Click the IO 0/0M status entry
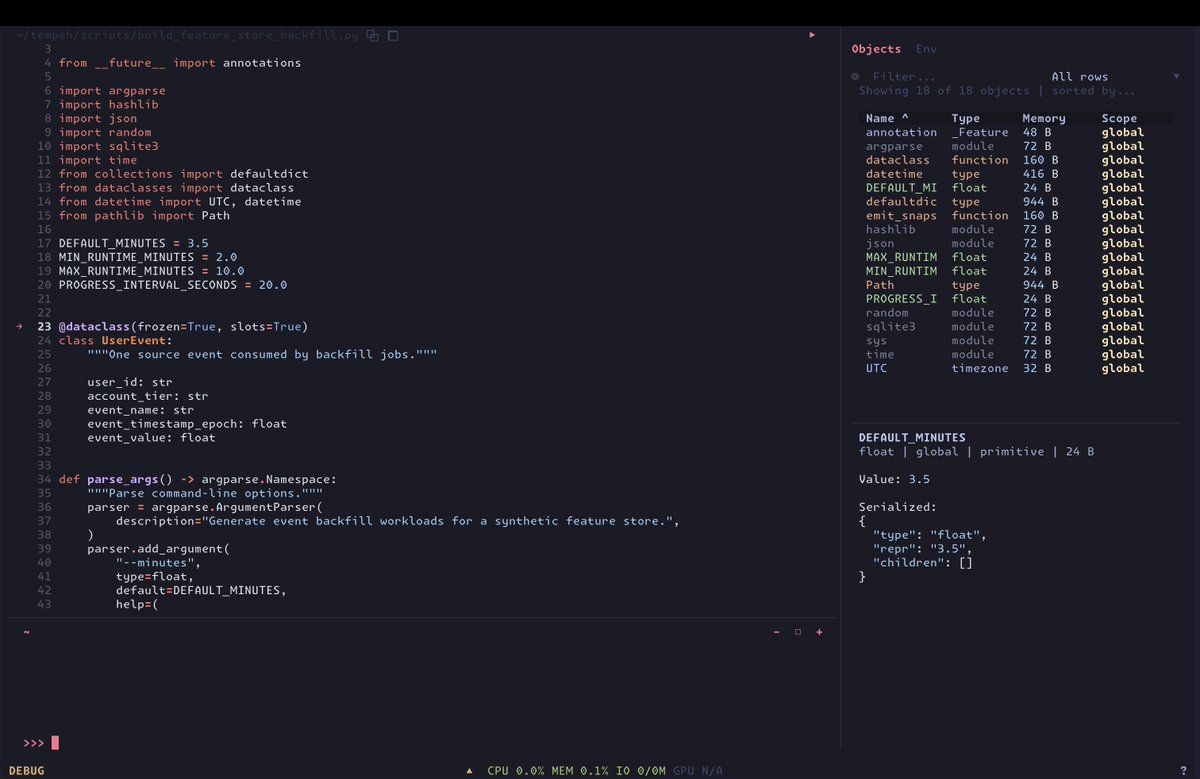This screenshot has width=1200, height=779. tap(641, 771)
